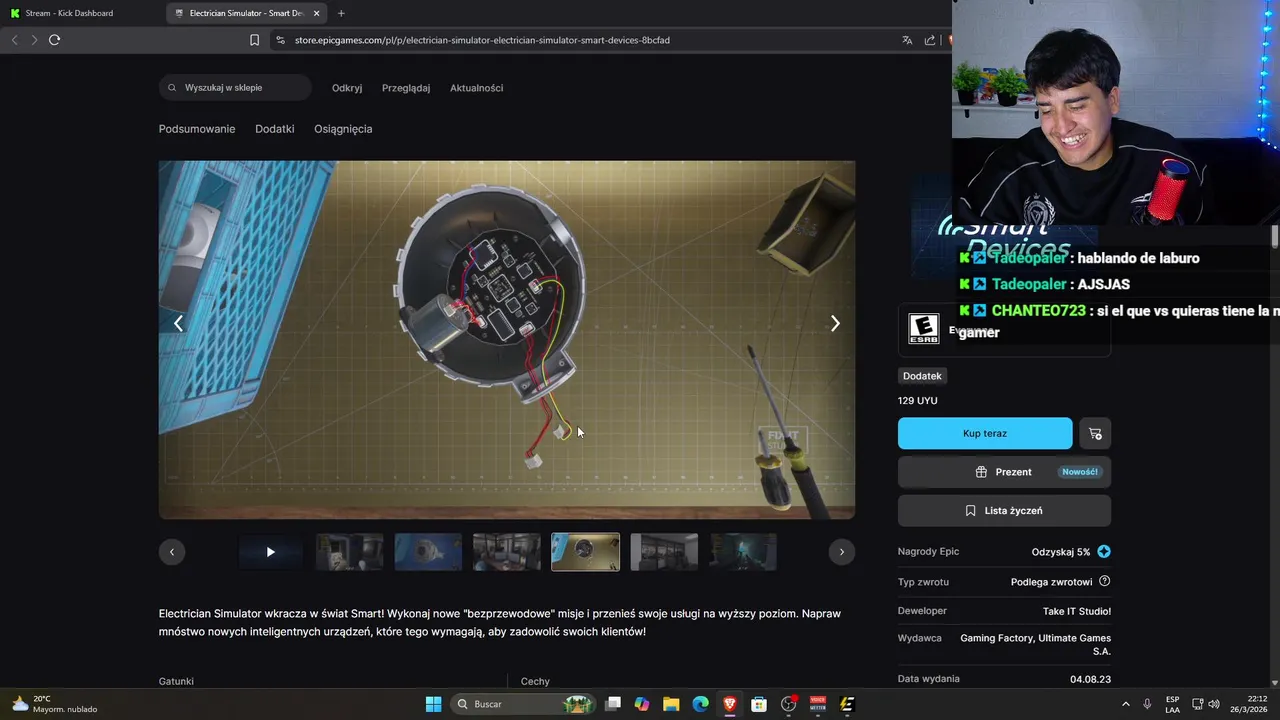Screen dimensions: 1280x720
Task: Click the 04.08.23 release date value
Action: pos(1090,679)
